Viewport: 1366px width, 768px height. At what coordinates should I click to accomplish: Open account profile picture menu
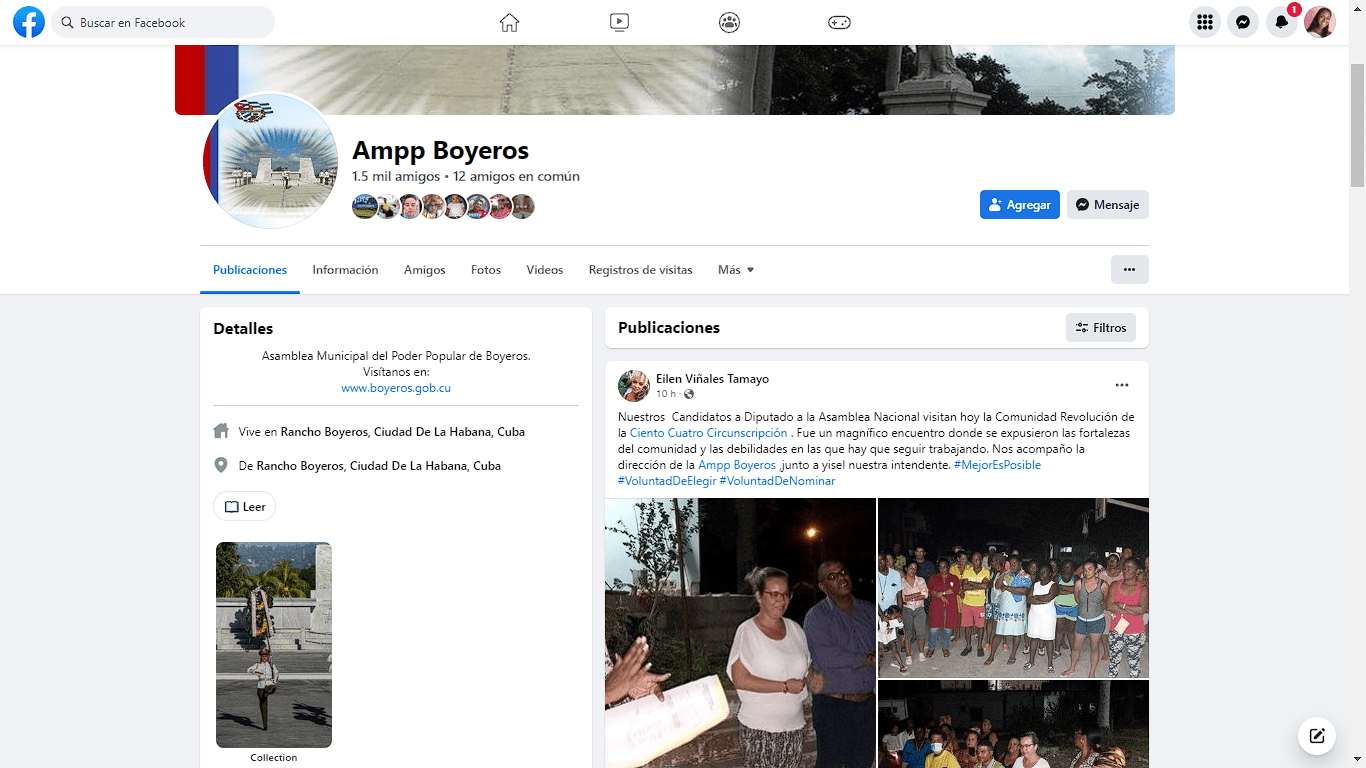coord(1320,22)
